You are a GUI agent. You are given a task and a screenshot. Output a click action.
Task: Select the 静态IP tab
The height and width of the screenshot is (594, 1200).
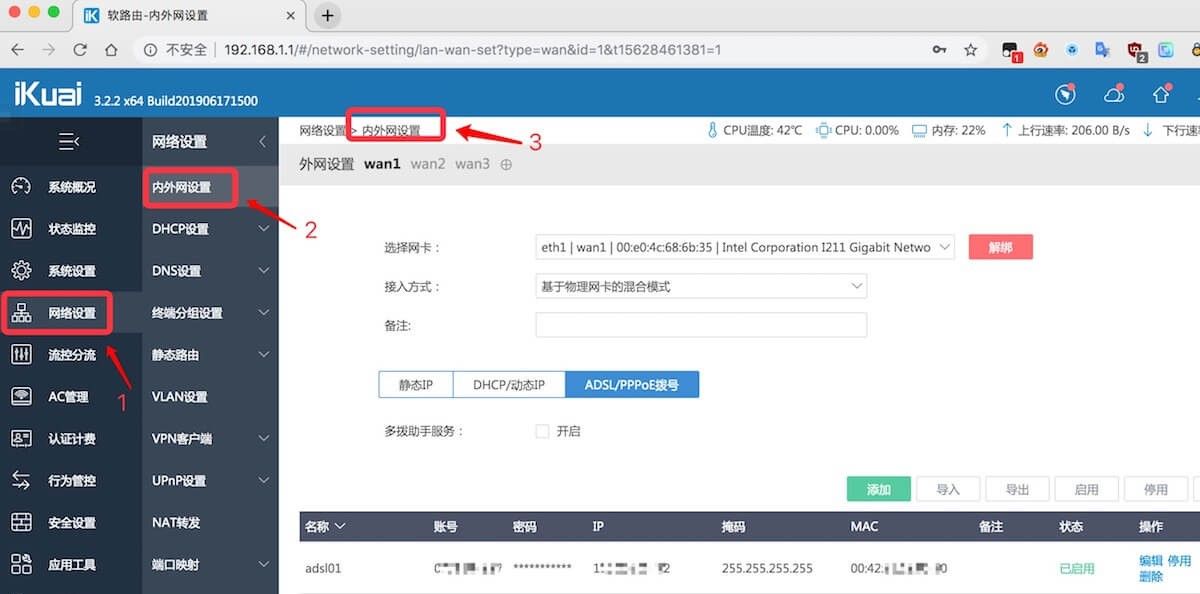click(416, 385)
